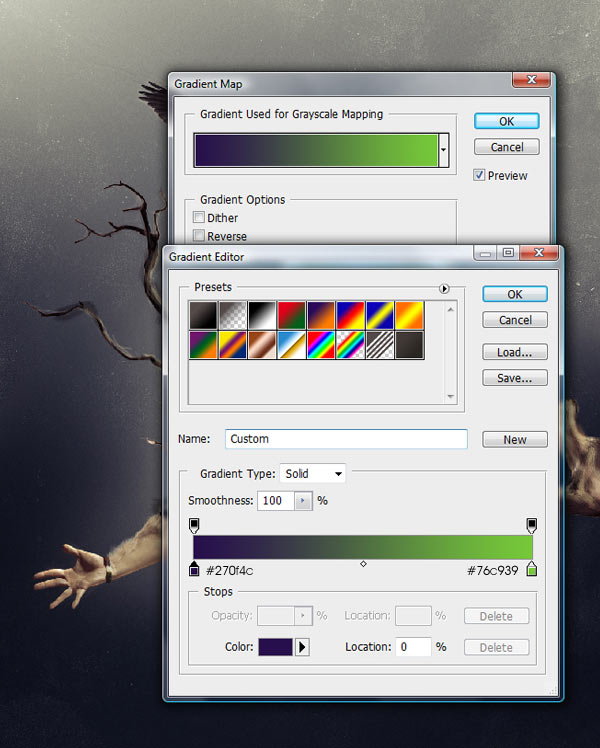600x748 pixels.
Task: Enable the Dither checkbox in Gradient Map
Action: tap(199, 218)
